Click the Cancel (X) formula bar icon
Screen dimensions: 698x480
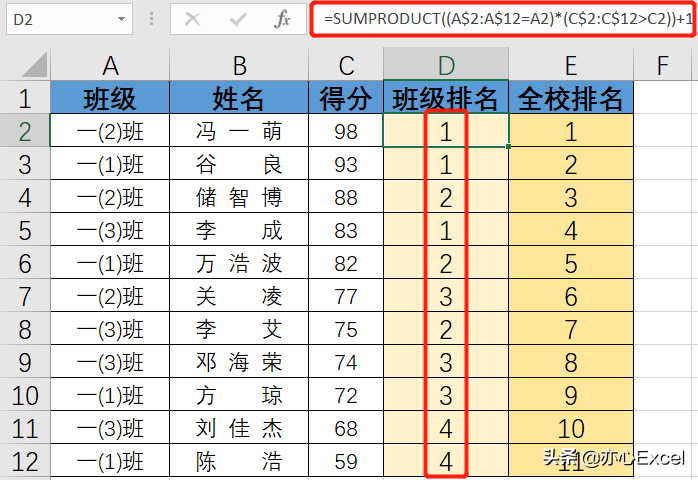pos(192,19)
